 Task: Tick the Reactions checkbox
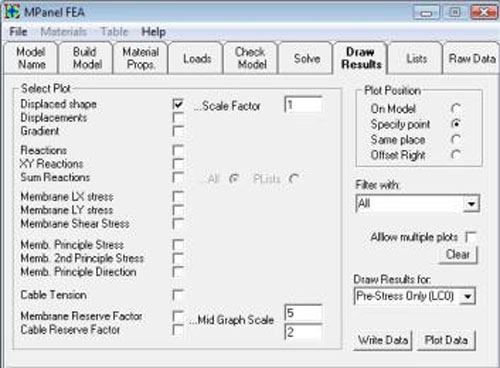point(178,150)
